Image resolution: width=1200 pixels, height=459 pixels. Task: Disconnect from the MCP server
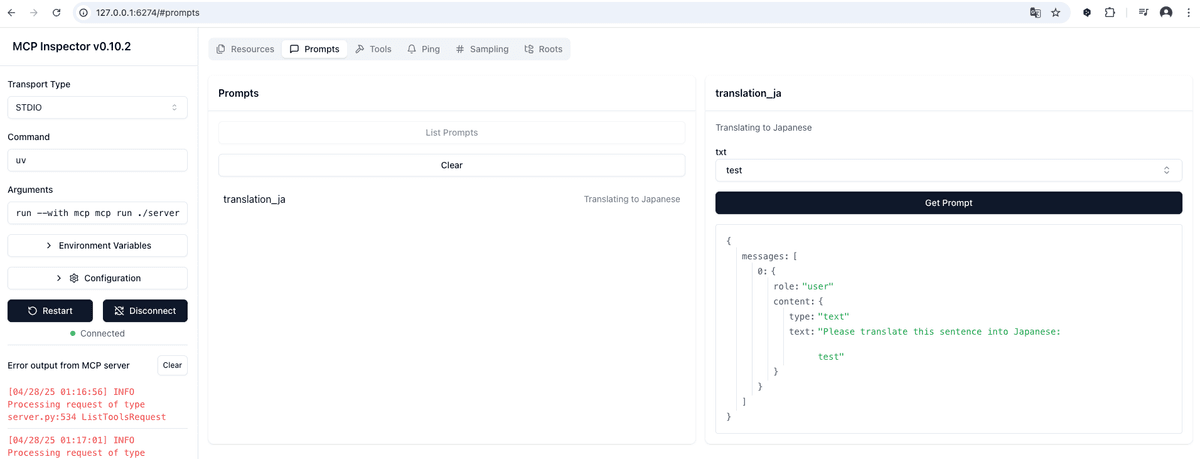click(x=145, y=311)
